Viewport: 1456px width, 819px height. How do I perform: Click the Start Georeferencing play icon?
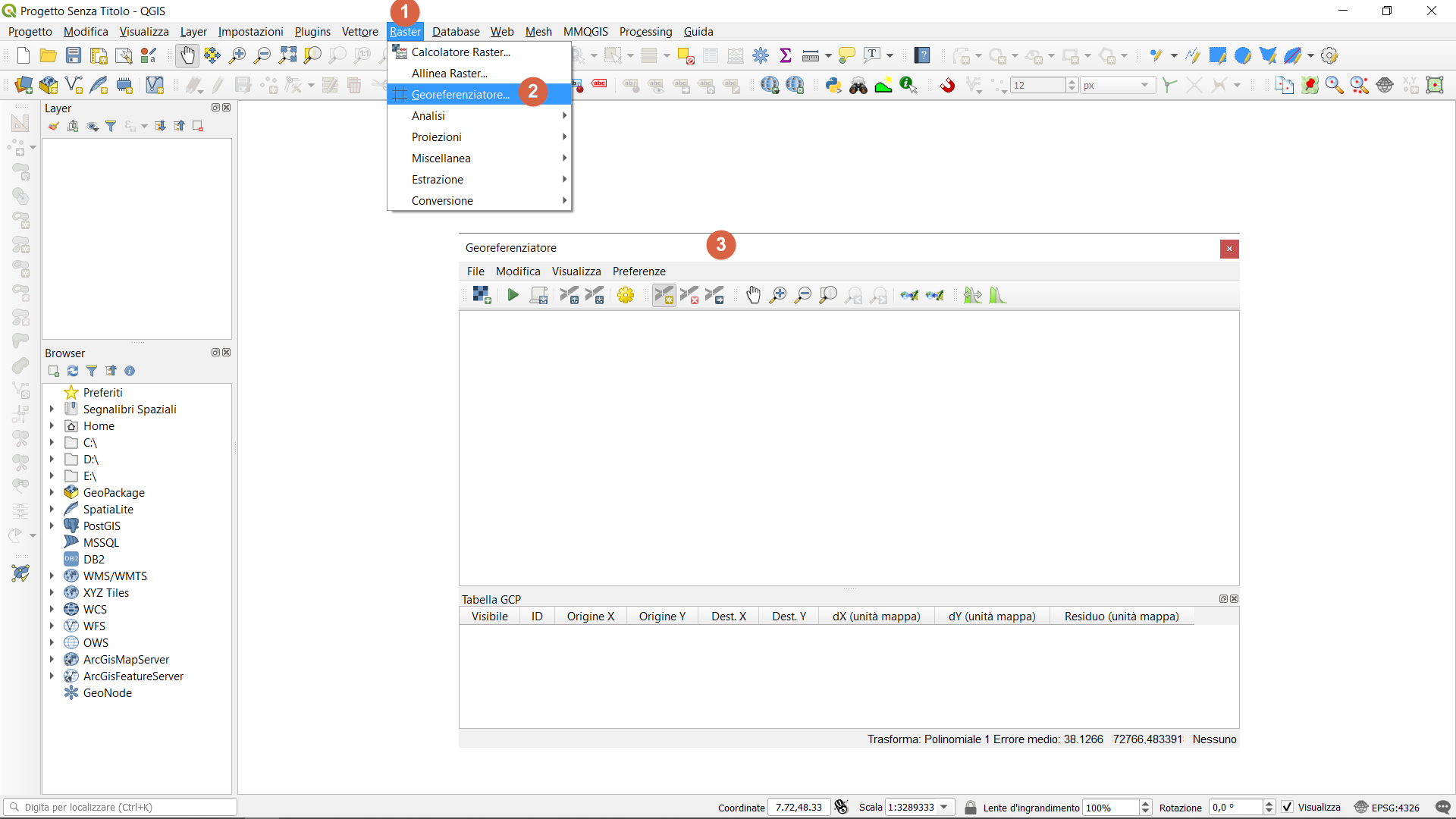click(x=513, y=296)
